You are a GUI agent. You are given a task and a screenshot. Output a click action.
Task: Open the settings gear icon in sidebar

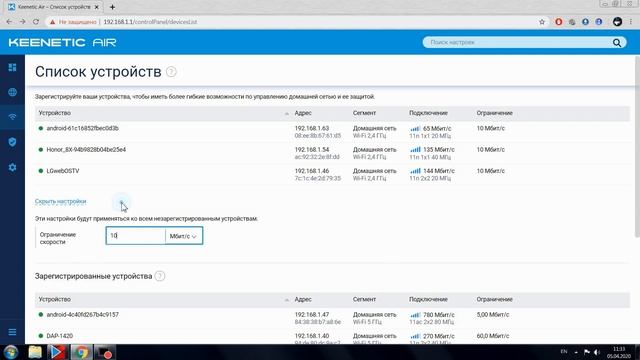[x=12, y=167]
